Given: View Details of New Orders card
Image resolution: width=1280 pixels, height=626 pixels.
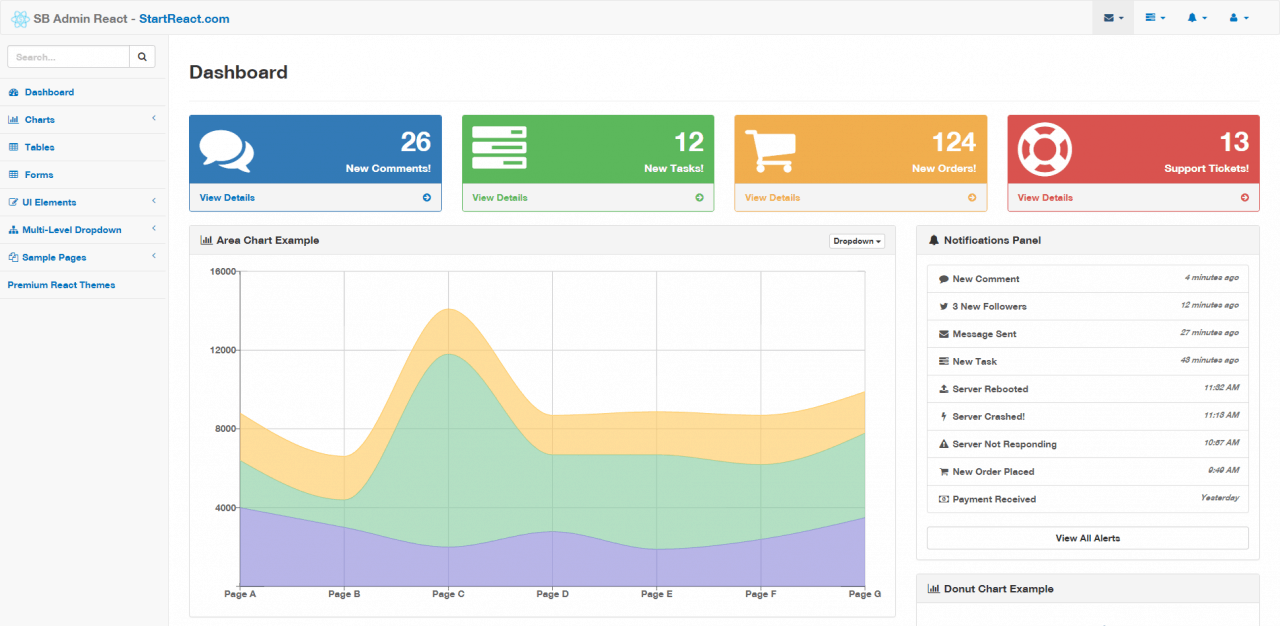Looking at the screenshot, I should [772, 198].
